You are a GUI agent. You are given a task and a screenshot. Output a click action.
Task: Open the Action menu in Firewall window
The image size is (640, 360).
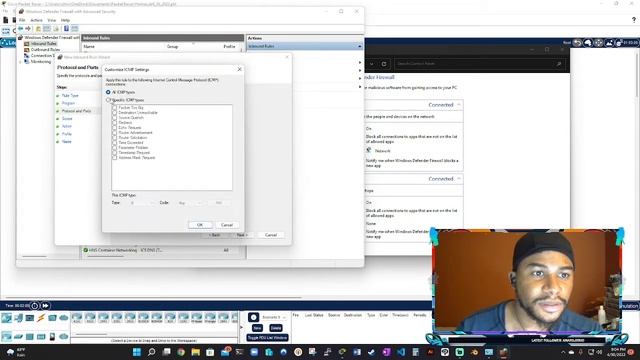click(36, 20)
